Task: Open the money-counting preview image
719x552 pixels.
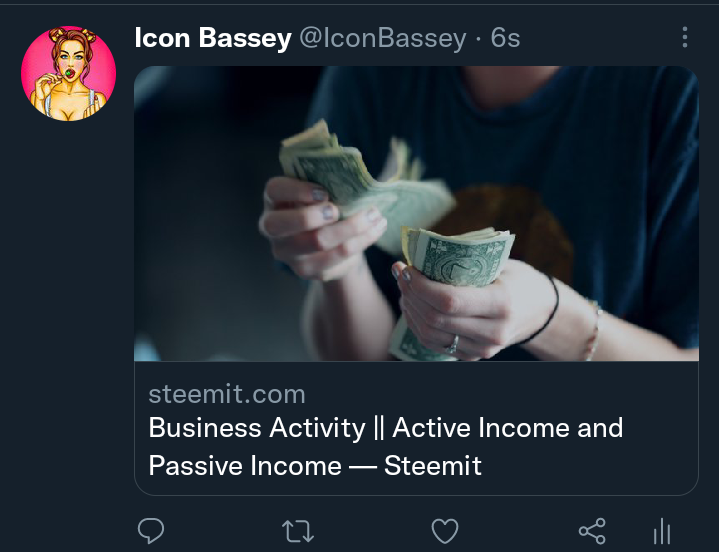Action: [416, 214]
